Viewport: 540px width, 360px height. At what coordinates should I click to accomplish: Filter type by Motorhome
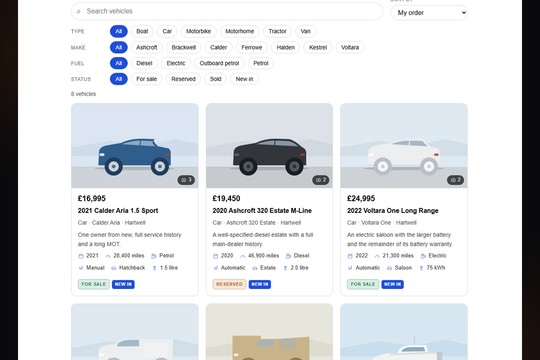point(240,31)
